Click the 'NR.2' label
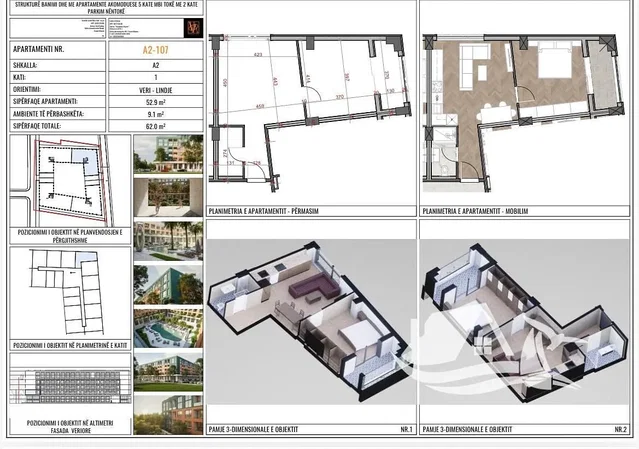 coord(620,429)
